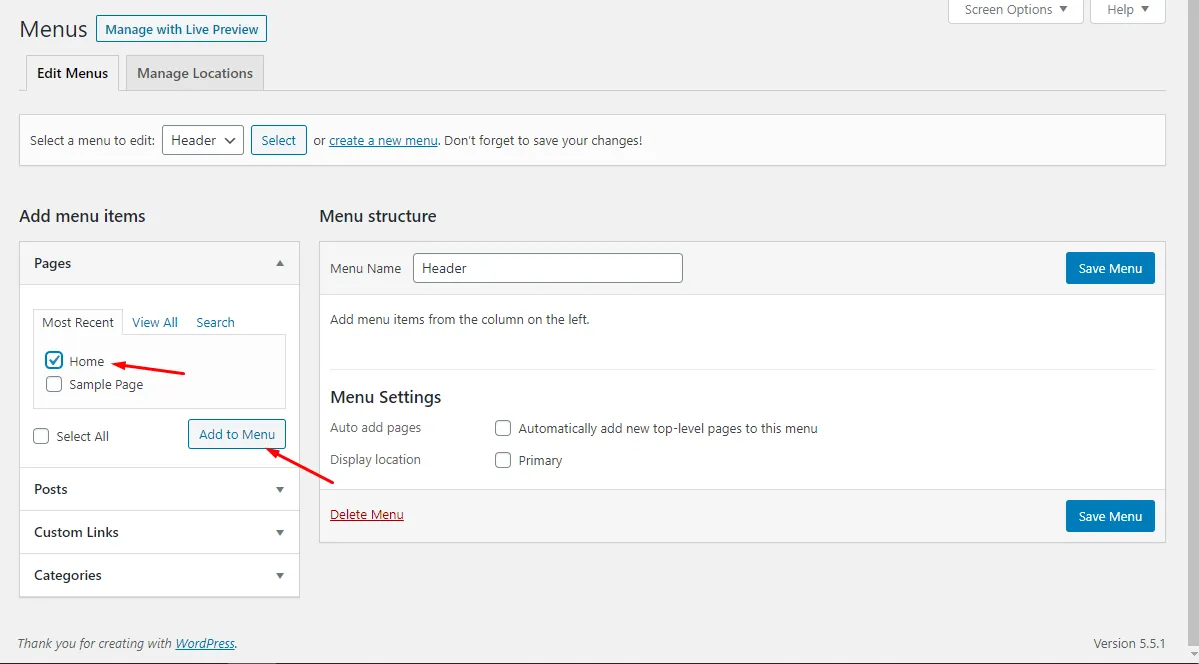Tick the Select All checkbox
This screenshot has height=664, width=1199.
[41, 436]
